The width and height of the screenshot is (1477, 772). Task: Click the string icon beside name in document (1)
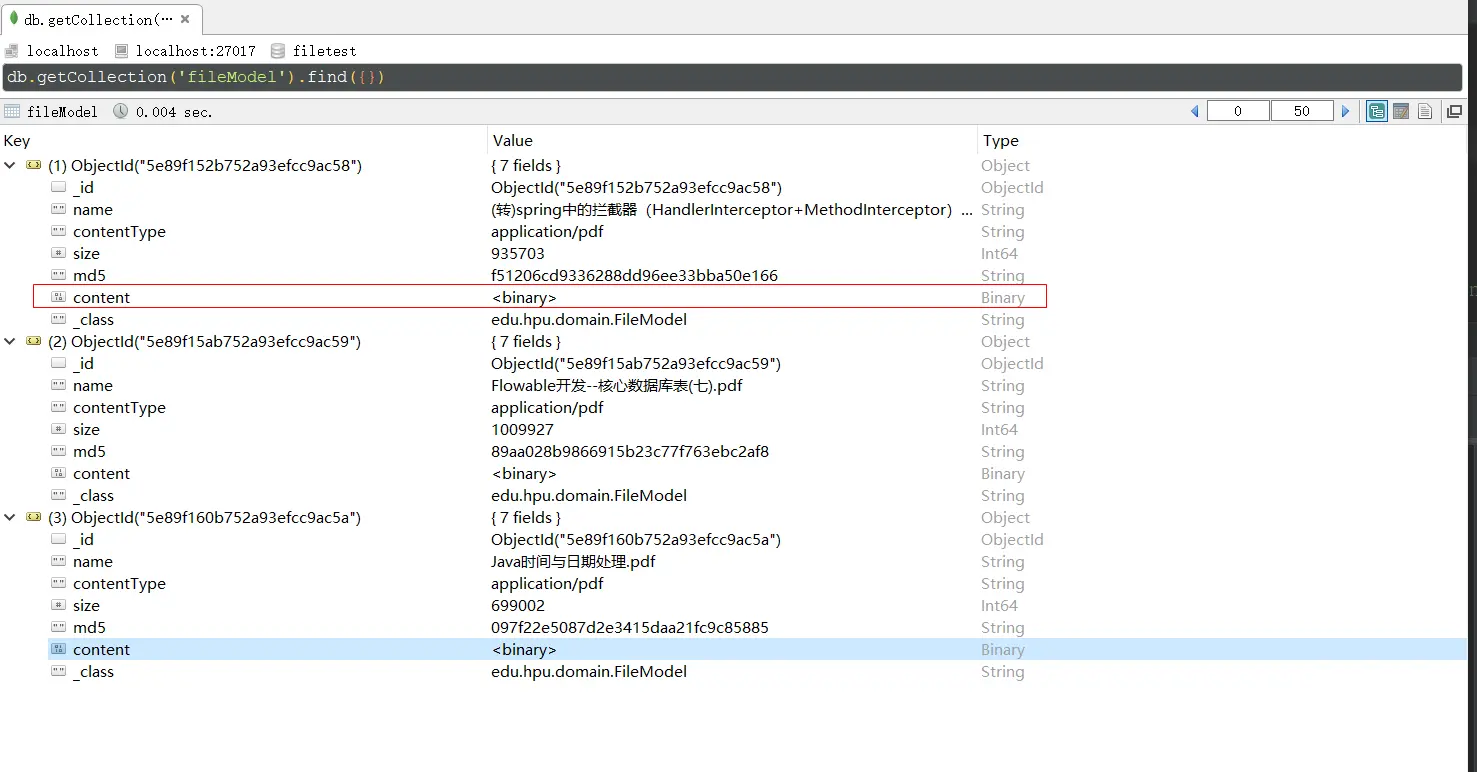coord(59,210)
